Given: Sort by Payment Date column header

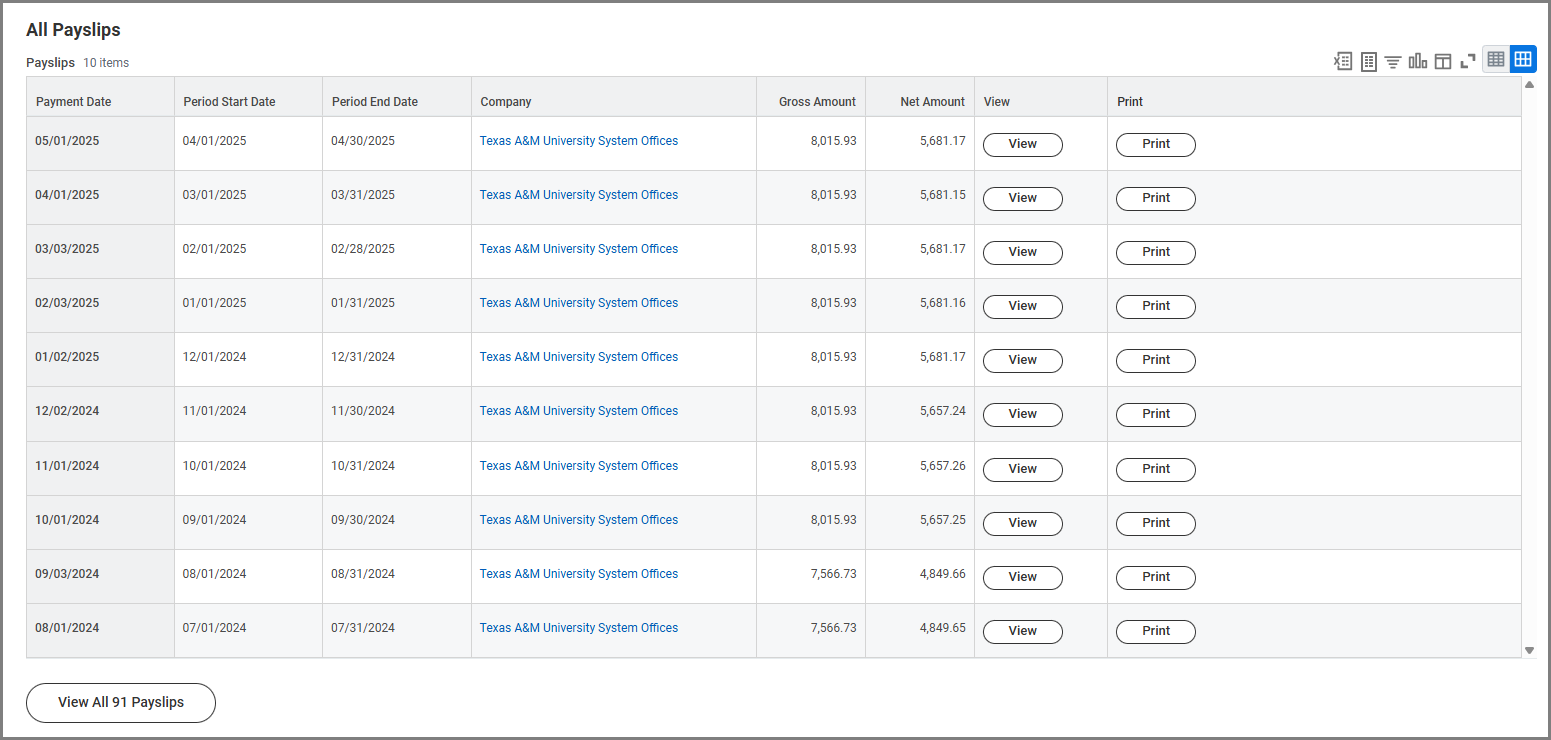Looking at the screenshot, I should tap(74, 102).
